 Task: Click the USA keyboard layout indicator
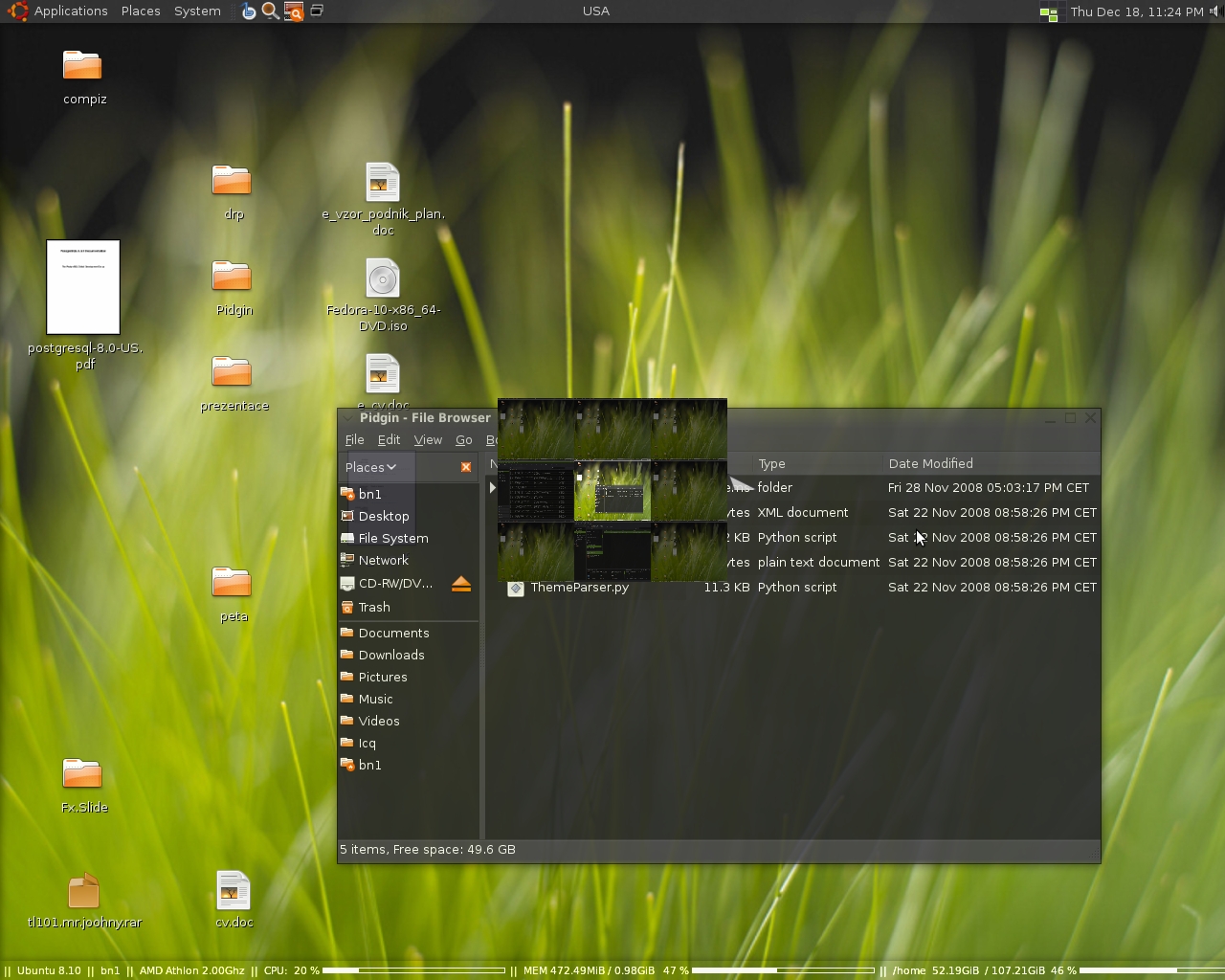(x=596, y=11)
